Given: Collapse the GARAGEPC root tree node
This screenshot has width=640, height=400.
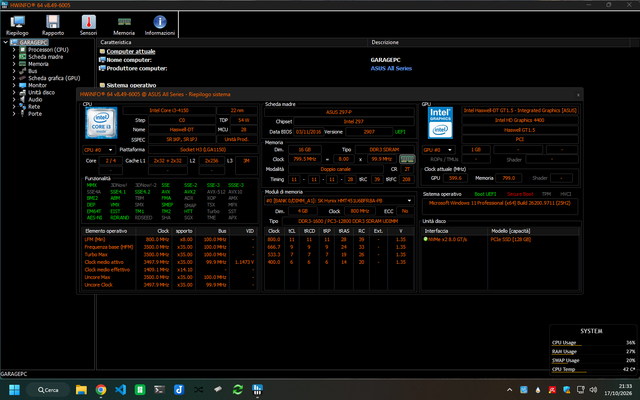Looking at the screenshot, I should [6, 42].
